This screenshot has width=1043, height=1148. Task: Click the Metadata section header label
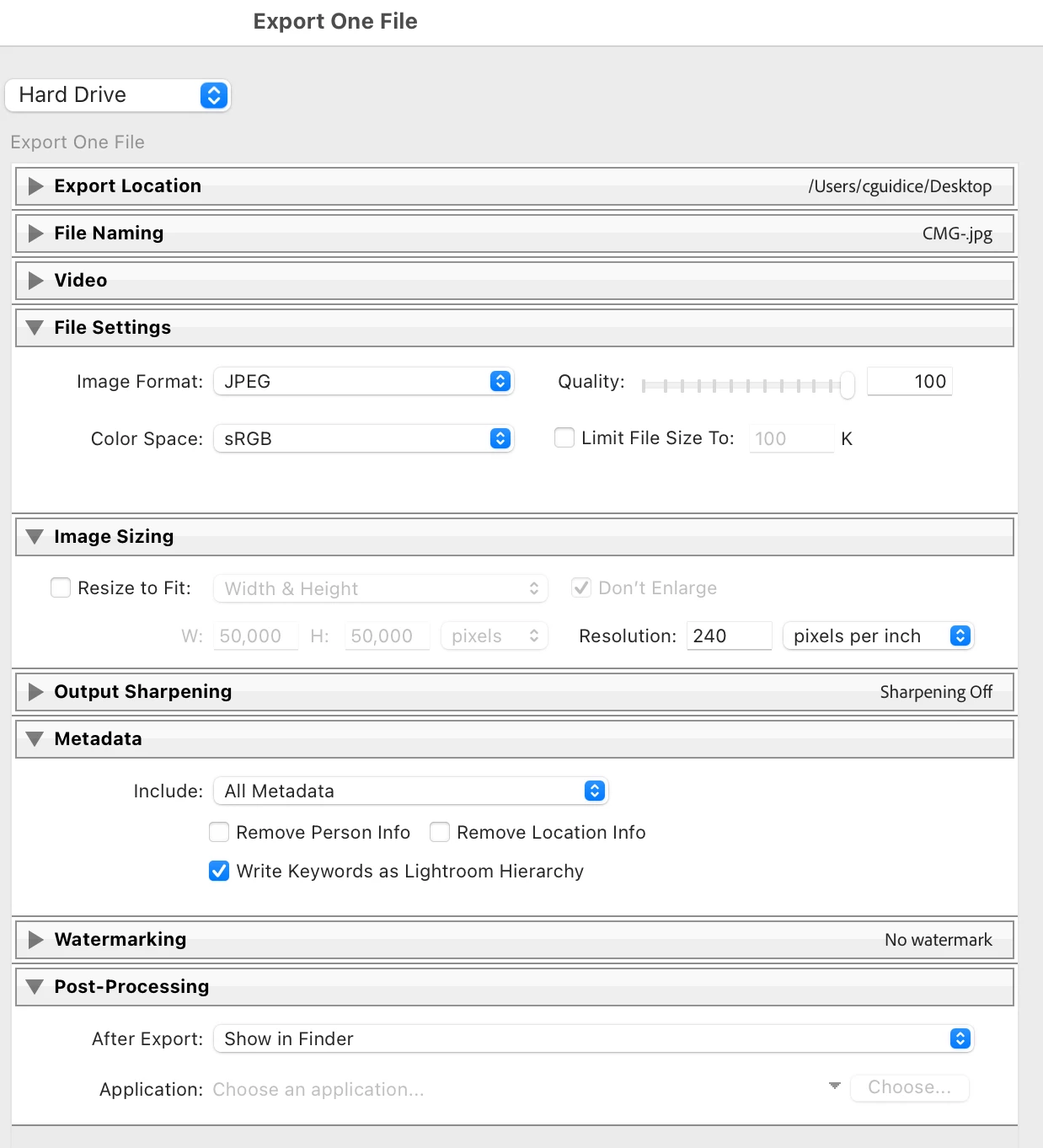point(99,739)
